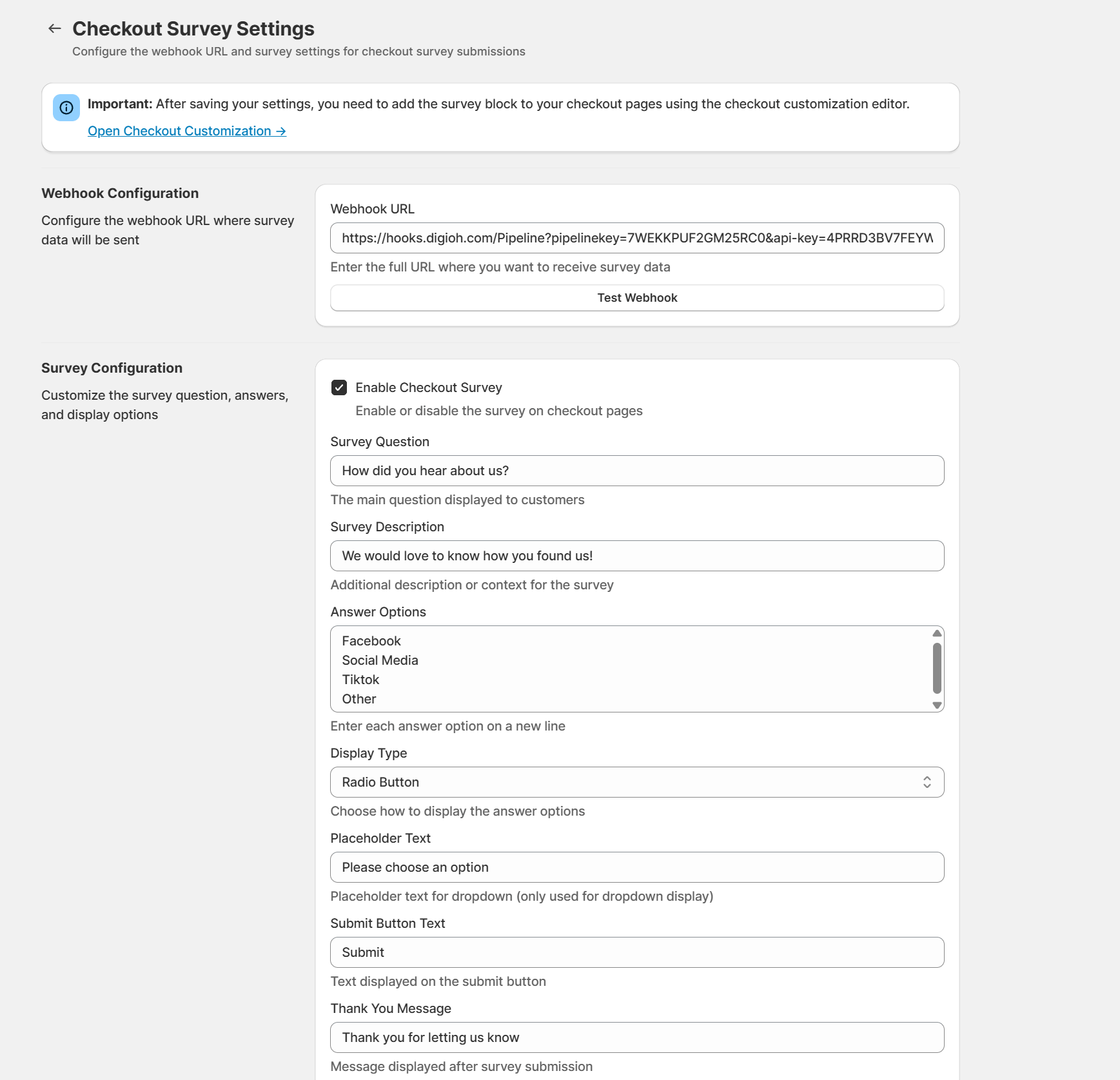Click the Answer Options scroll up arrow
This screenshot has height=1080, width=1120.
tap(937, 633)
